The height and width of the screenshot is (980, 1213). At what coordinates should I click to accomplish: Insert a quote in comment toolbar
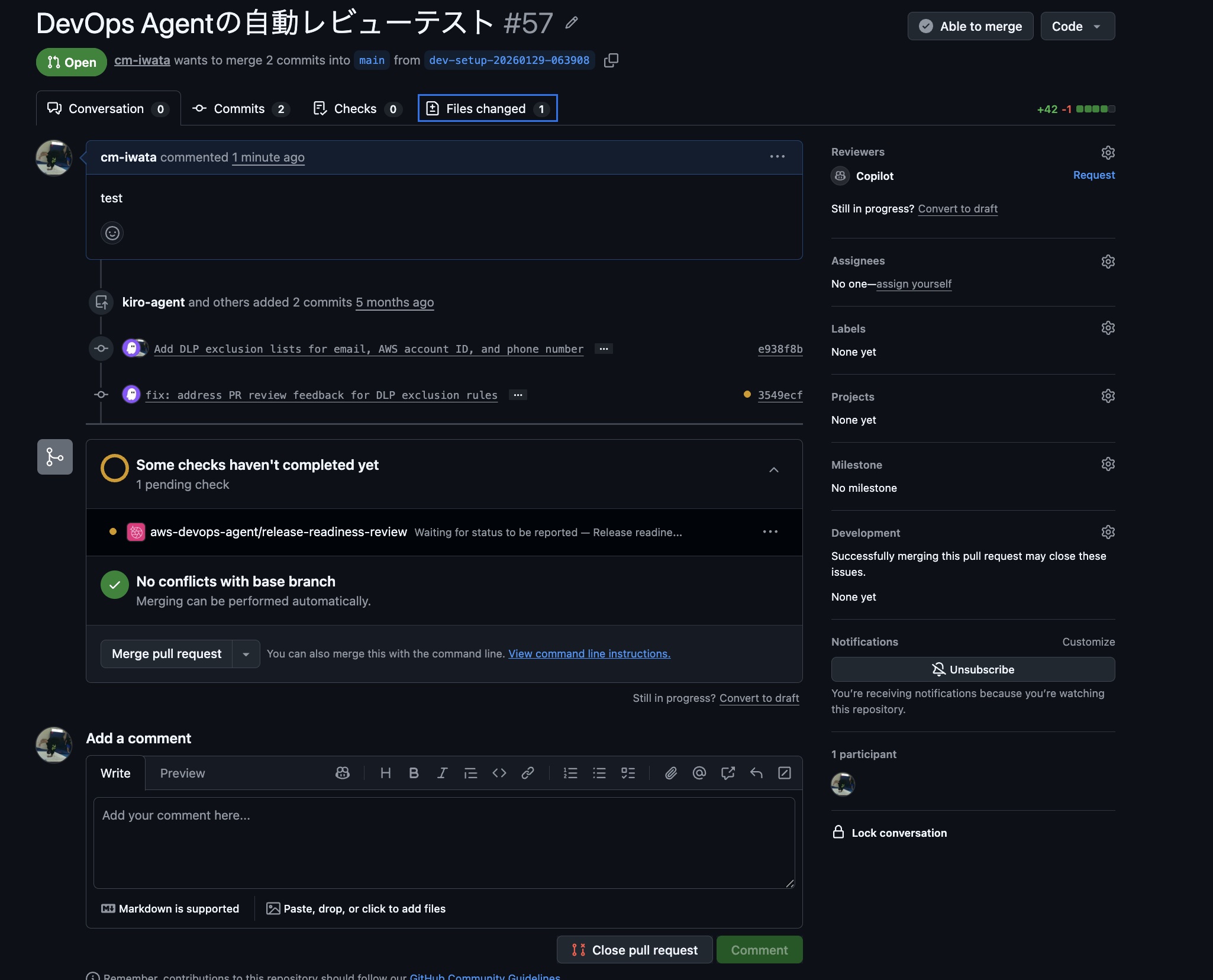[470, 773]
